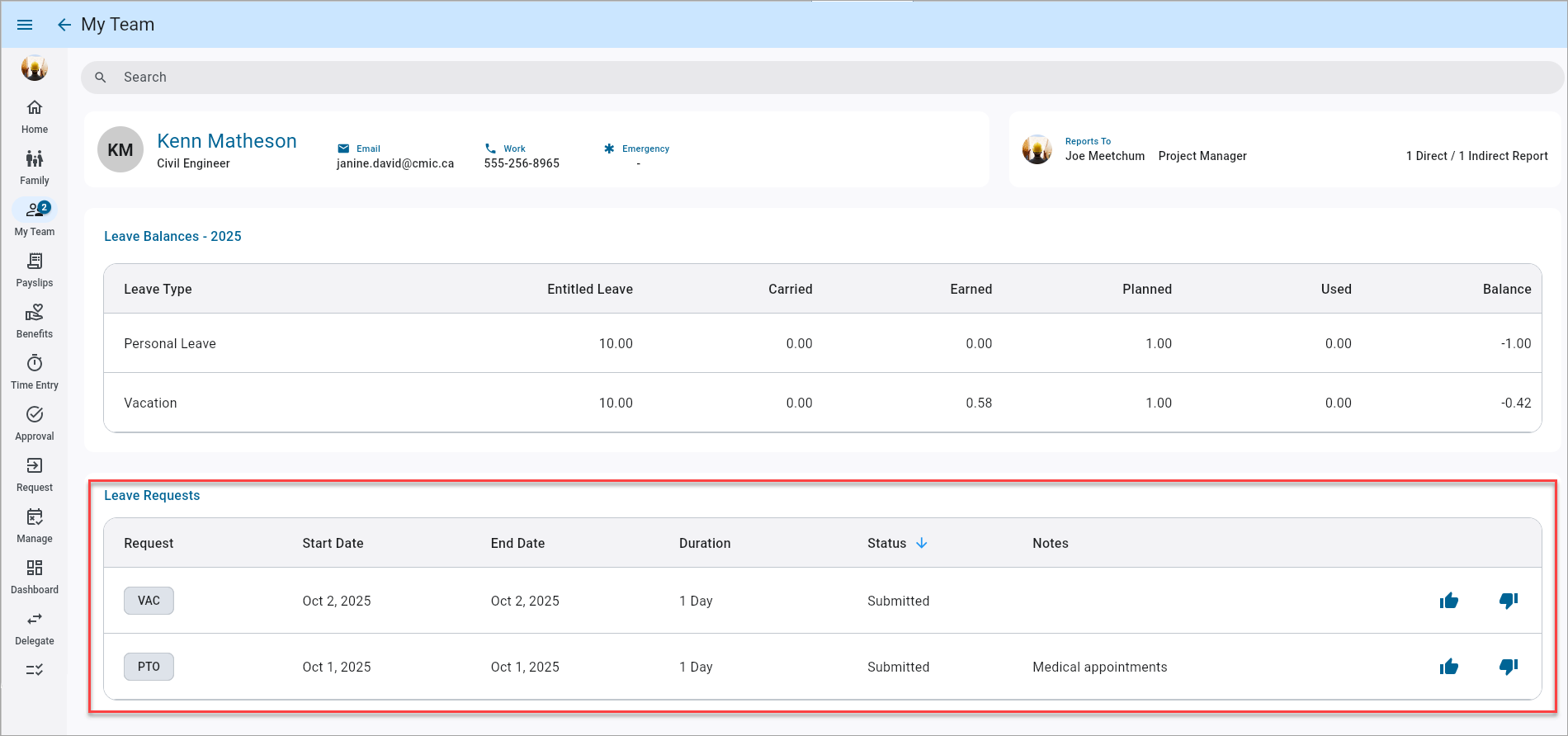The image size is (1568, 736).
Task: Go to Benefits in the sidebar
Action: [x=35, y=321]
